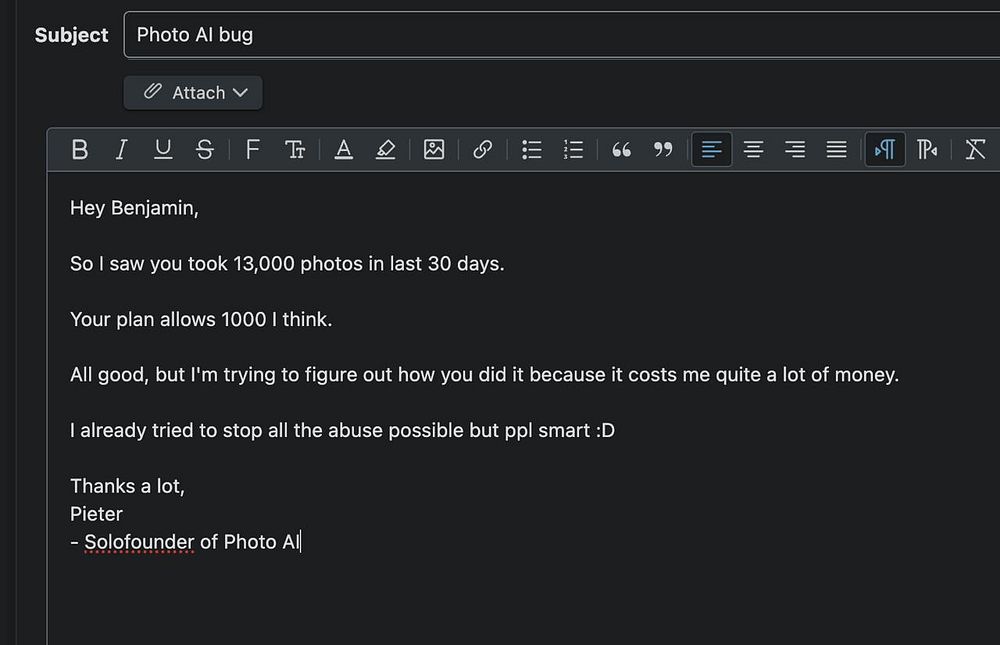The height and width of the screenshot is (645, 1000).
Task: Insert a hyperlink
Action: tap(482, 150)
